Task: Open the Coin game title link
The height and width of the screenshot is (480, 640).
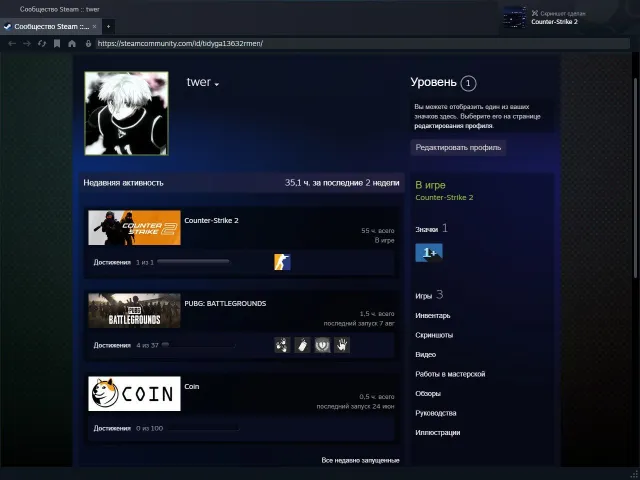Action: pyautogui.click(x=192, y=386)
